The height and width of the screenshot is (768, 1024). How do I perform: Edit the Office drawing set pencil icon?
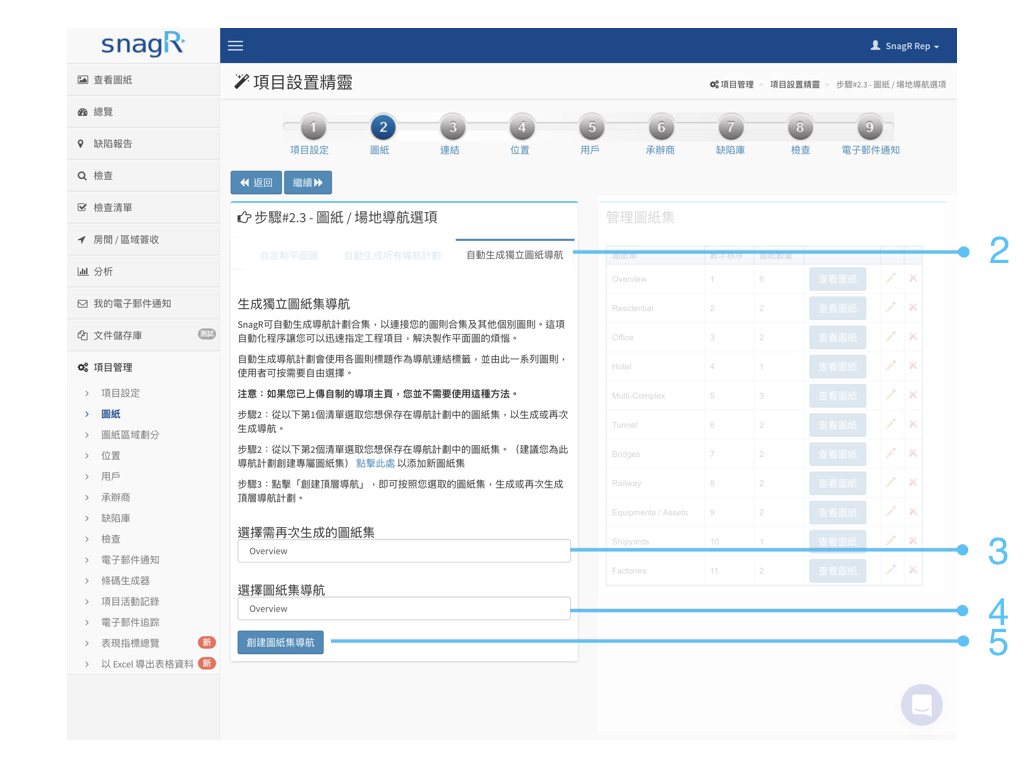[x=891, y=336]
